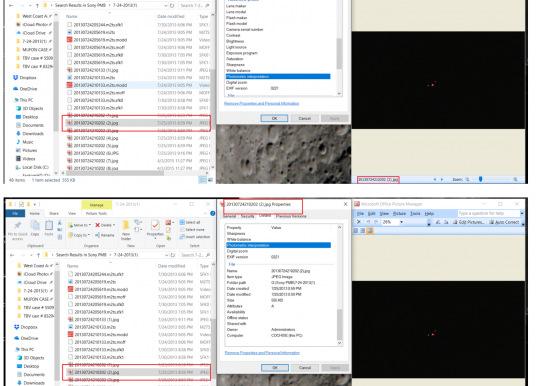Open Help menu in Picture Manager
The height and width of the screenshot is (386, 536).
429,213
